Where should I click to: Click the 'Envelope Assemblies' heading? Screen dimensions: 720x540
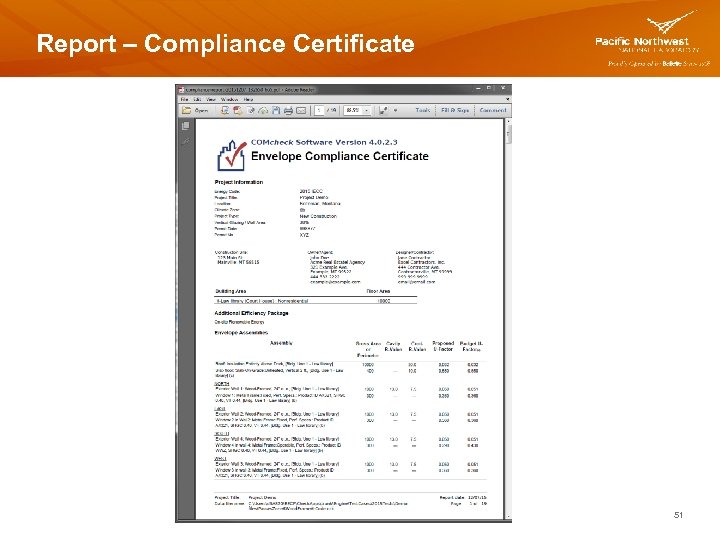[241, 332]
